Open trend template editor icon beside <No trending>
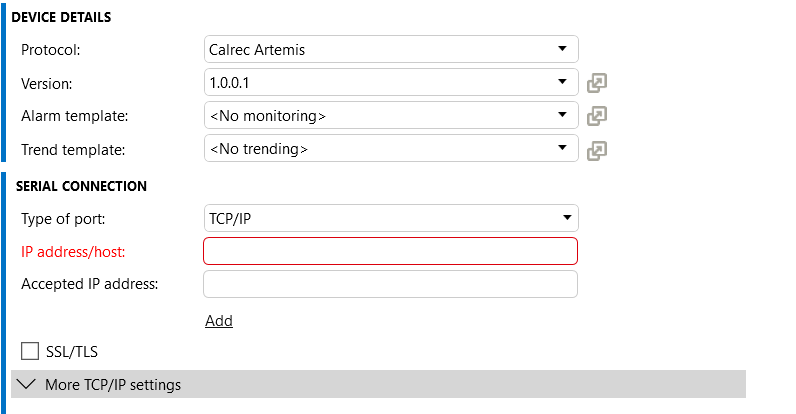796x414 pixels. 596,151
